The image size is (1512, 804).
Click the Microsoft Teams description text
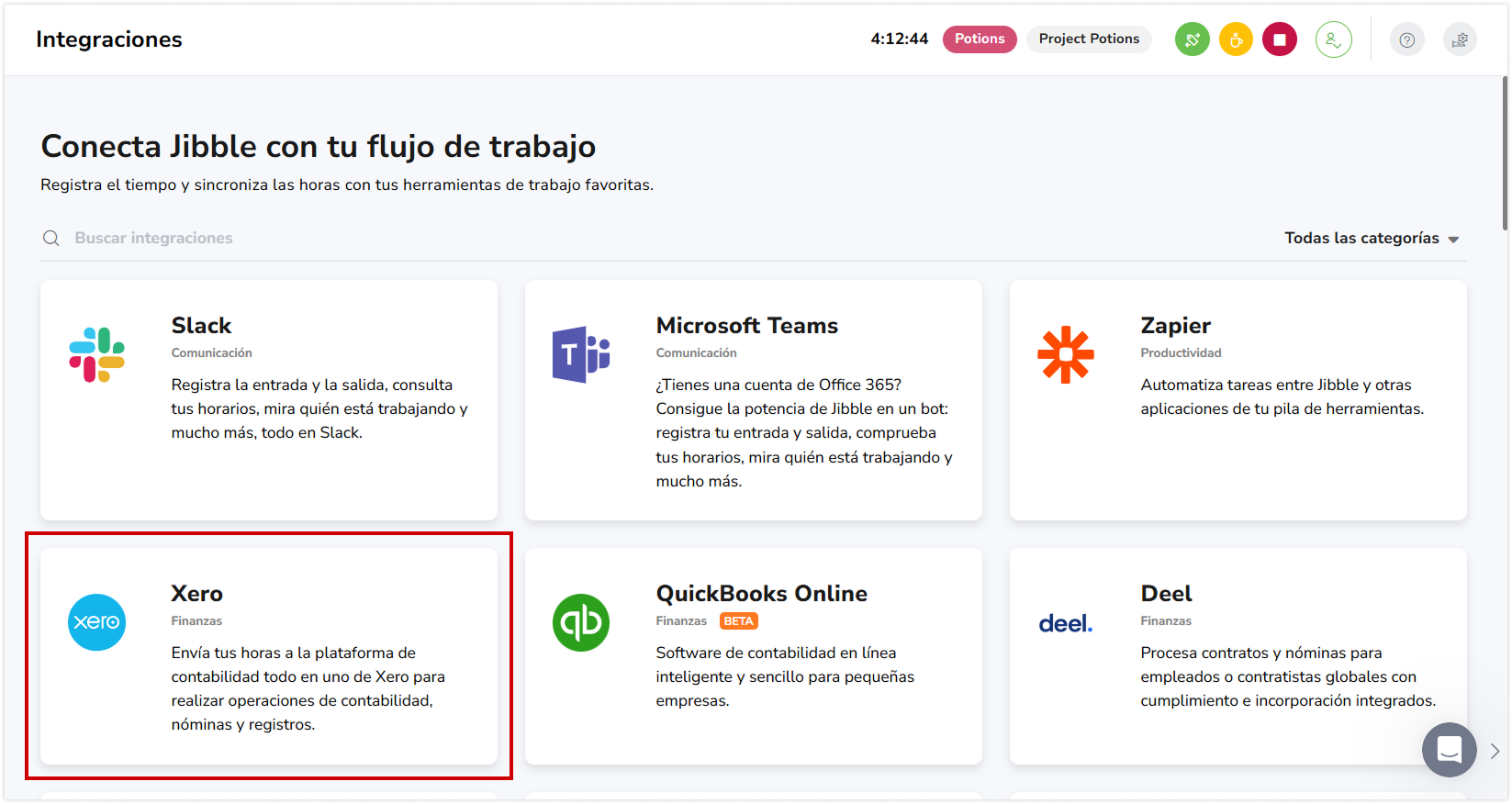click(804, 432)
